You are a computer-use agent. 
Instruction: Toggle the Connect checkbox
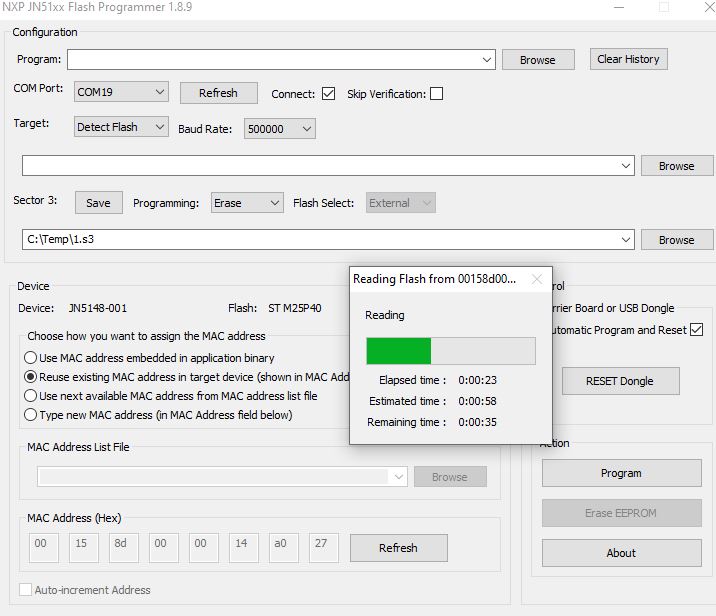click(x=328, y=94)
